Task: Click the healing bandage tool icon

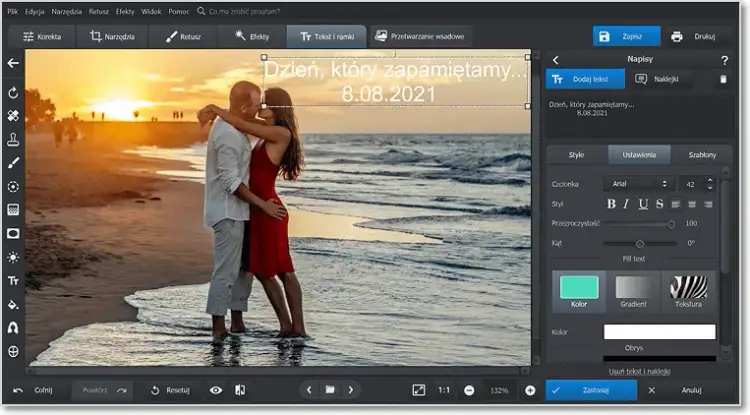Action: 13,116
